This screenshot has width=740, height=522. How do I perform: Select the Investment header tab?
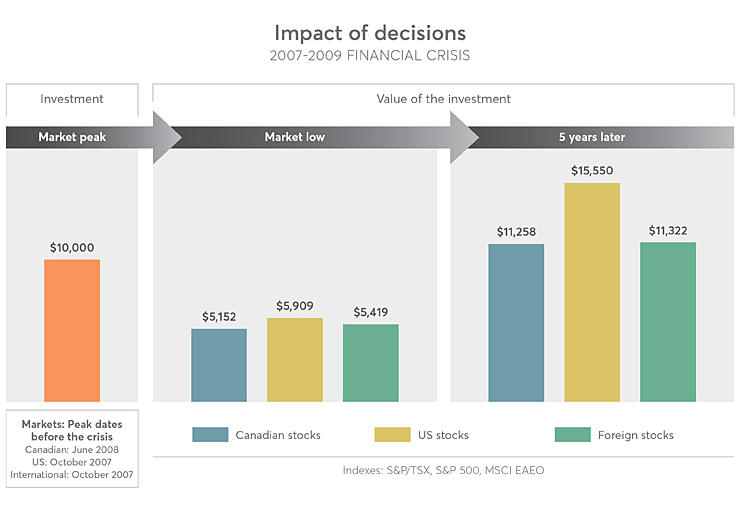[72, 99]
